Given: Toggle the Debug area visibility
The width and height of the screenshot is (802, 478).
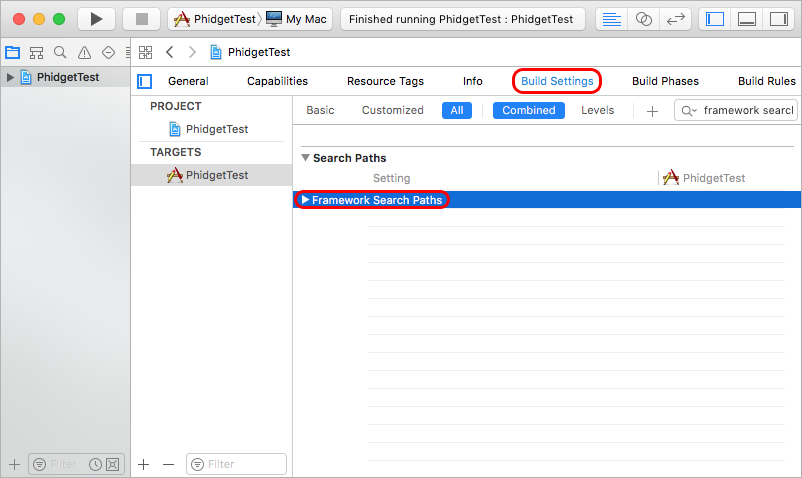Looking at the screenshot, I should [x=746, y=19].
